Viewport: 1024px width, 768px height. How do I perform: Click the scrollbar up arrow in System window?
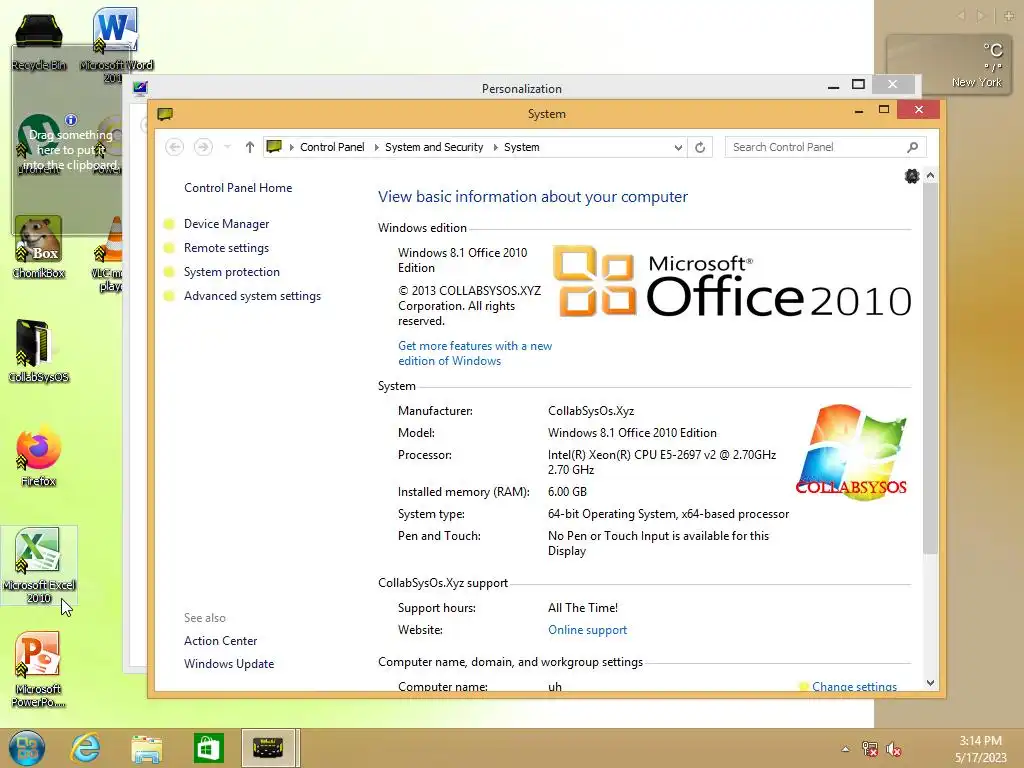coord(931,176)
